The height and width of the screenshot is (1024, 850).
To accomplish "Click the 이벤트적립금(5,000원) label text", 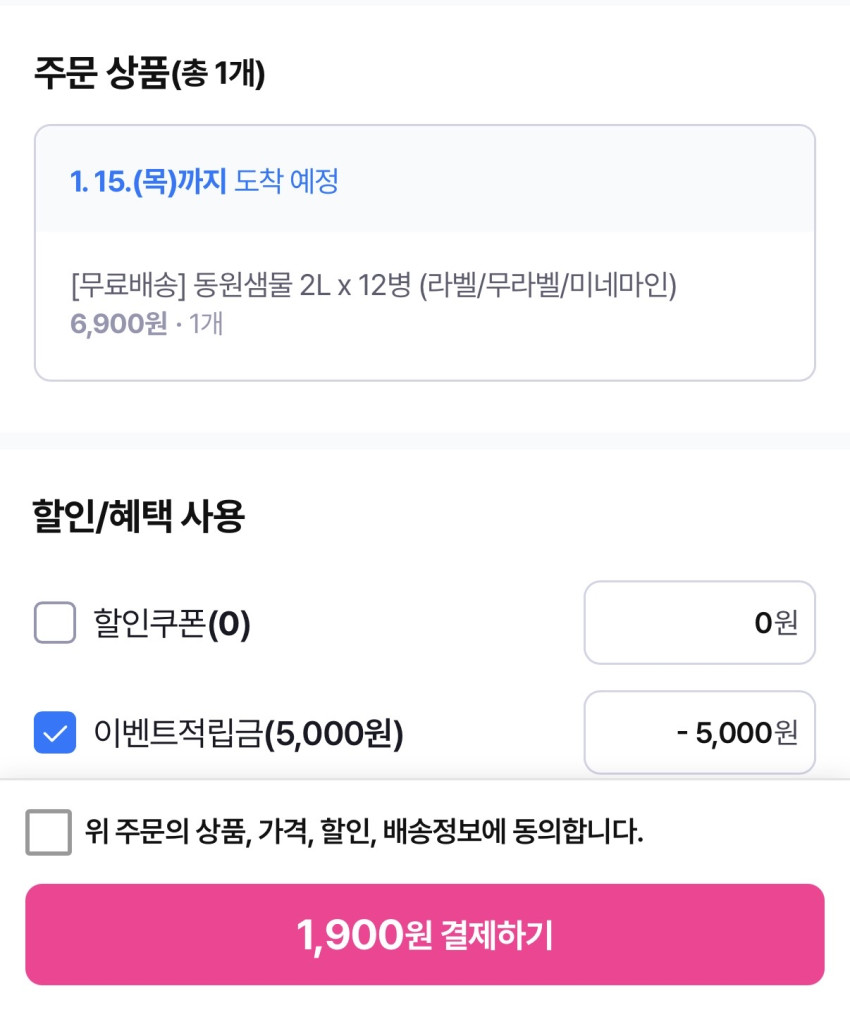I will pos(248,734).
